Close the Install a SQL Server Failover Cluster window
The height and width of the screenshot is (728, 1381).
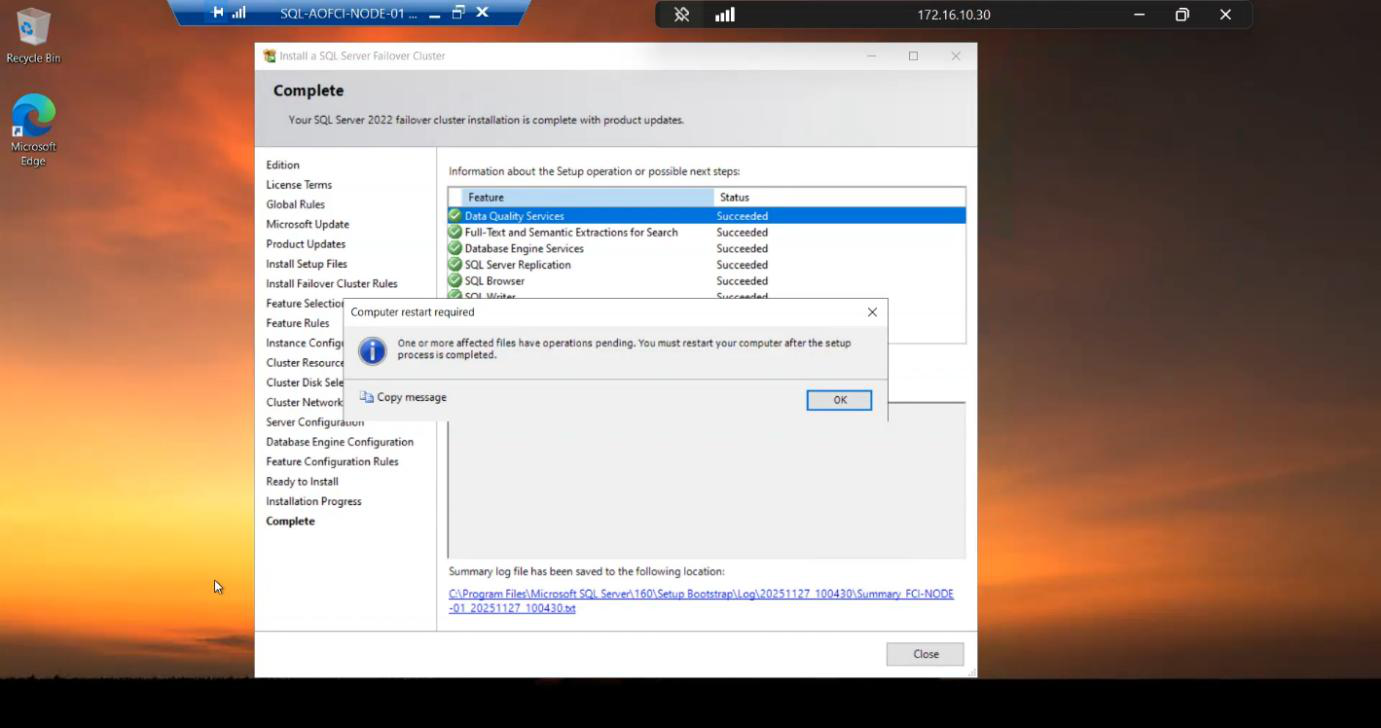pyautogui.click(x=956, y=56)
